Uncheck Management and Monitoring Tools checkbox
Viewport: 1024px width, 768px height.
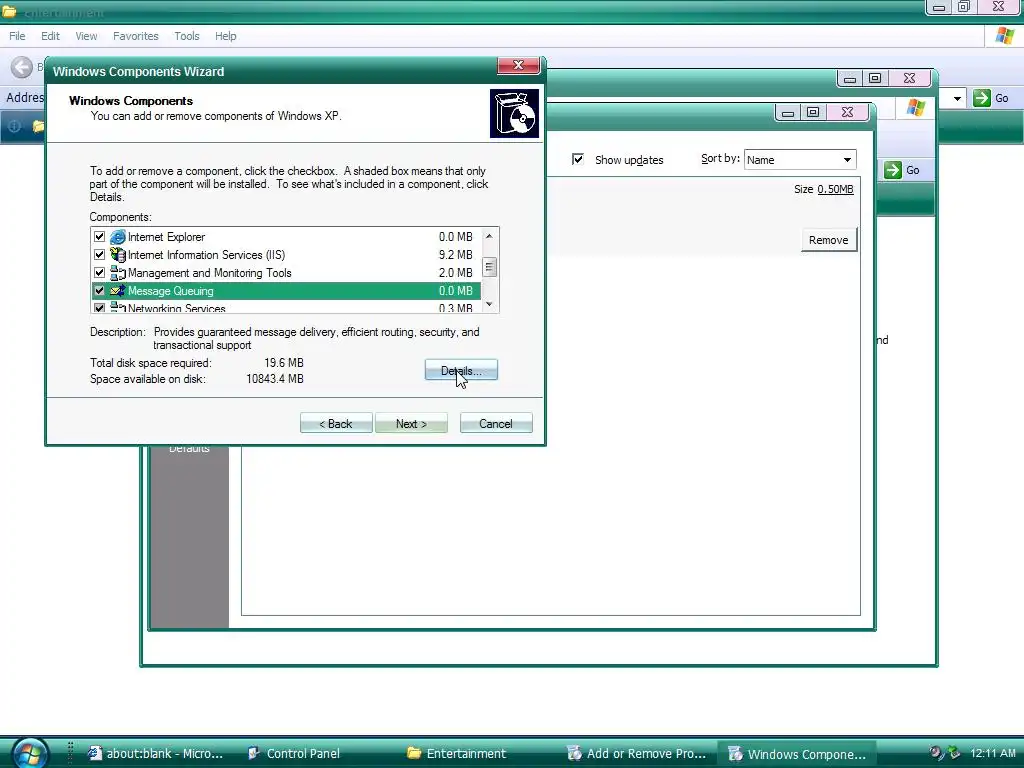point(99,272)
